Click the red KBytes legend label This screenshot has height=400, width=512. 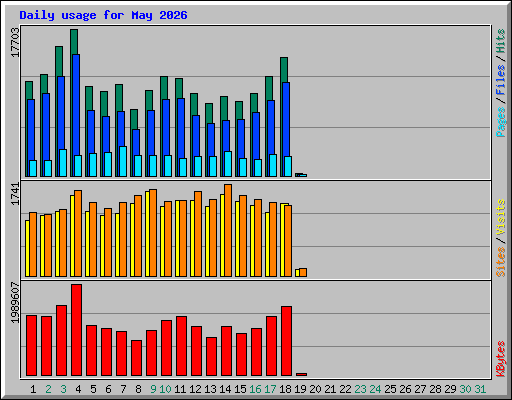501,359
